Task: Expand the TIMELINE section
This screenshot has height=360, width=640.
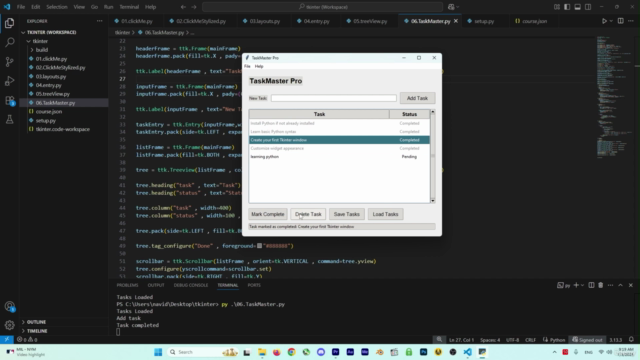Action: pyautogui.click(x=23, y=331)
